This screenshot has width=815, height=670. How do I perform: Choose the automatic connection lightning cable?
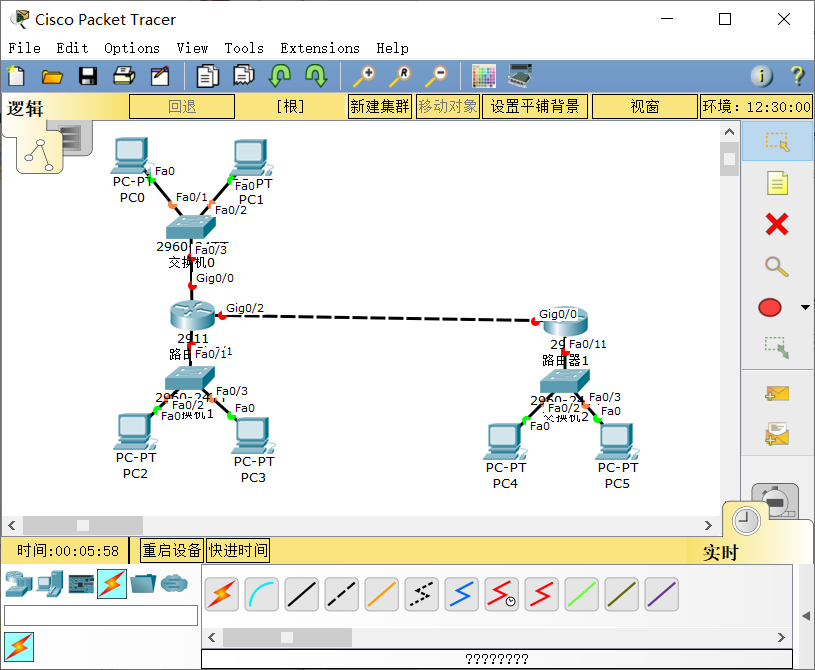click(x=221, y=594)
